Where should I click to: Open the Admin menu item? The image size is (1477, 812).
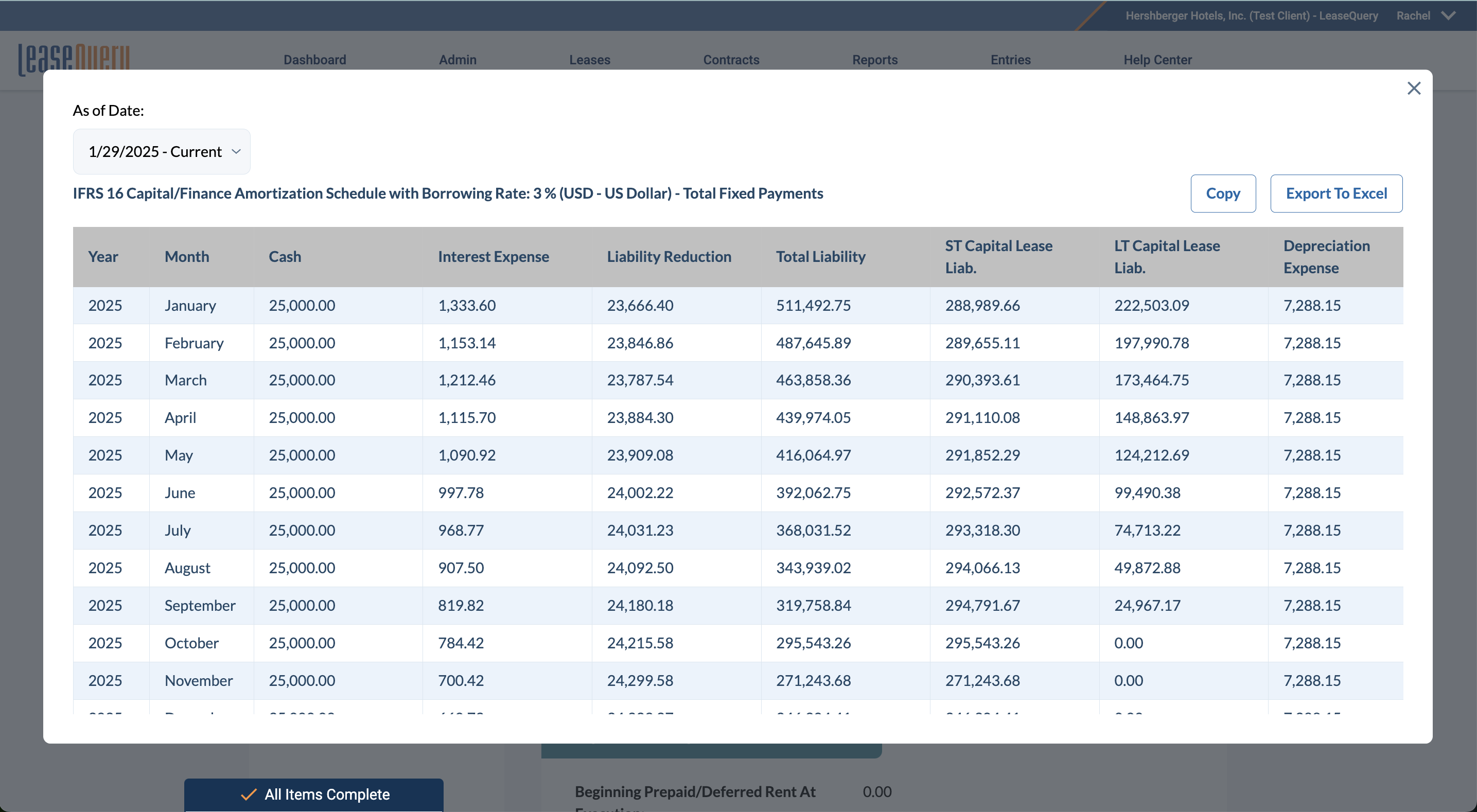coord(457,60)
